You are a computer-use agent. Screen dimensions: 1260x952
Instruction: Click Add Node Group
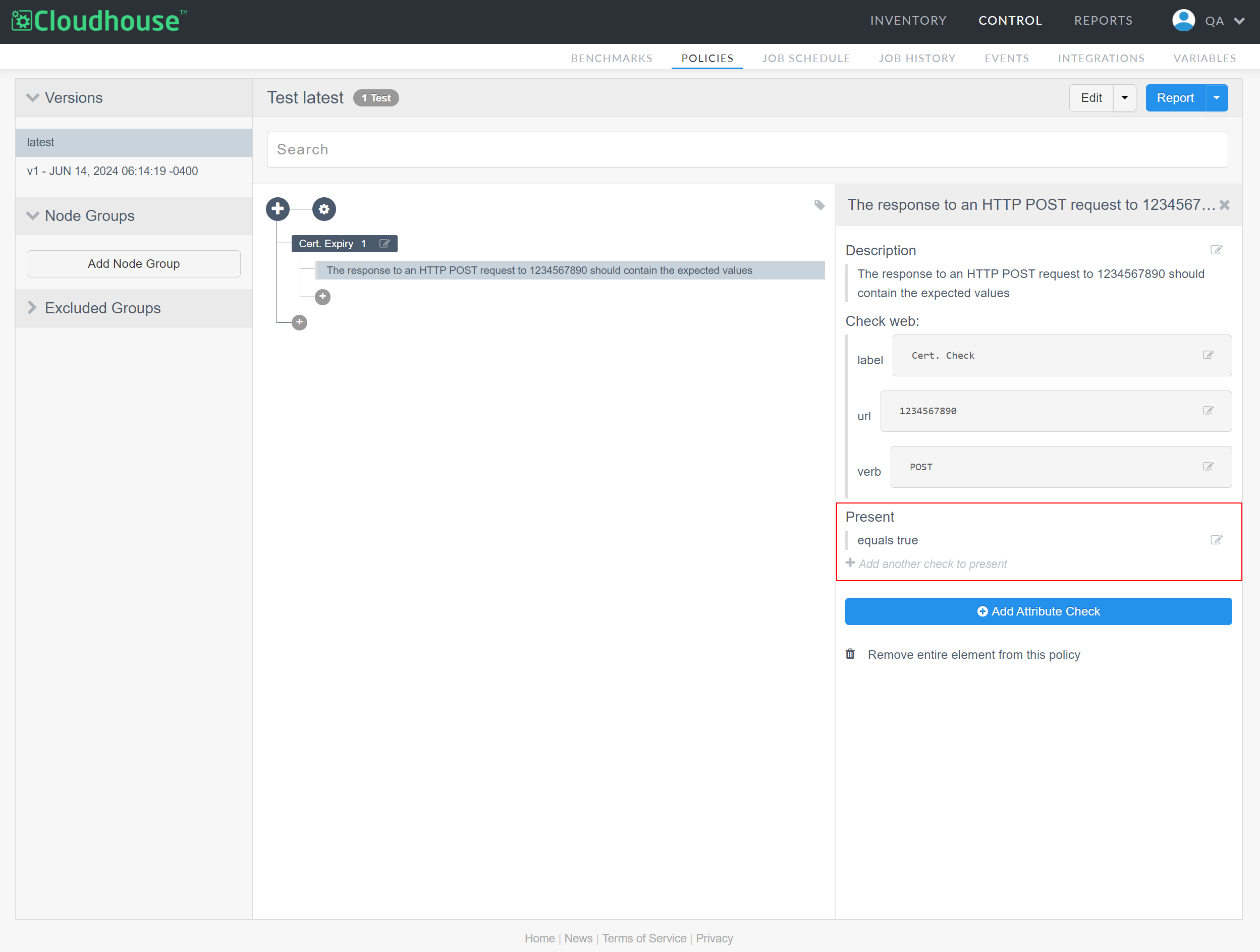[134, 264]
